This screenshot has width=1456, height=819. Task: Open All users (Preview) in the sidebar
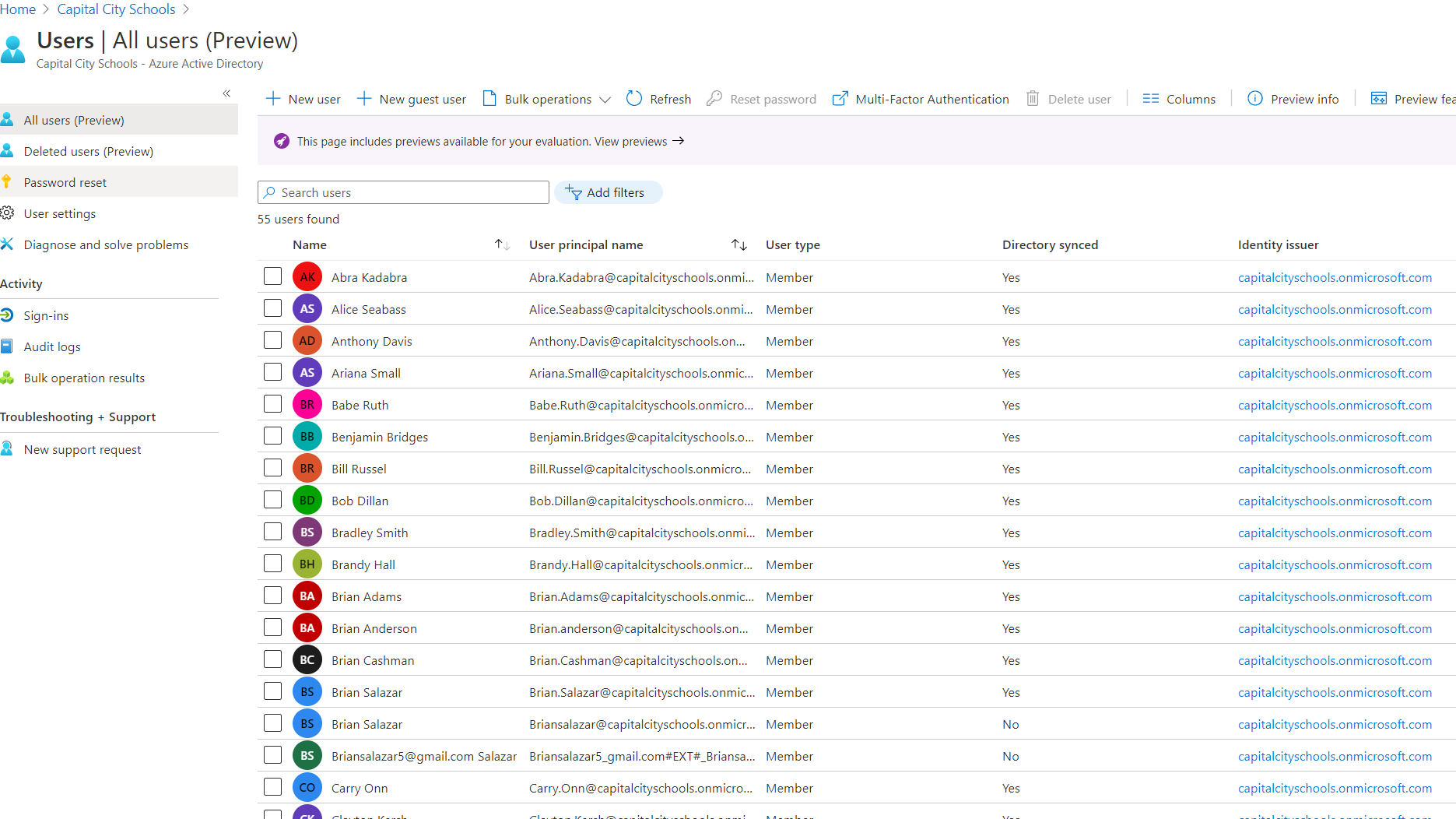click(119, 120)
